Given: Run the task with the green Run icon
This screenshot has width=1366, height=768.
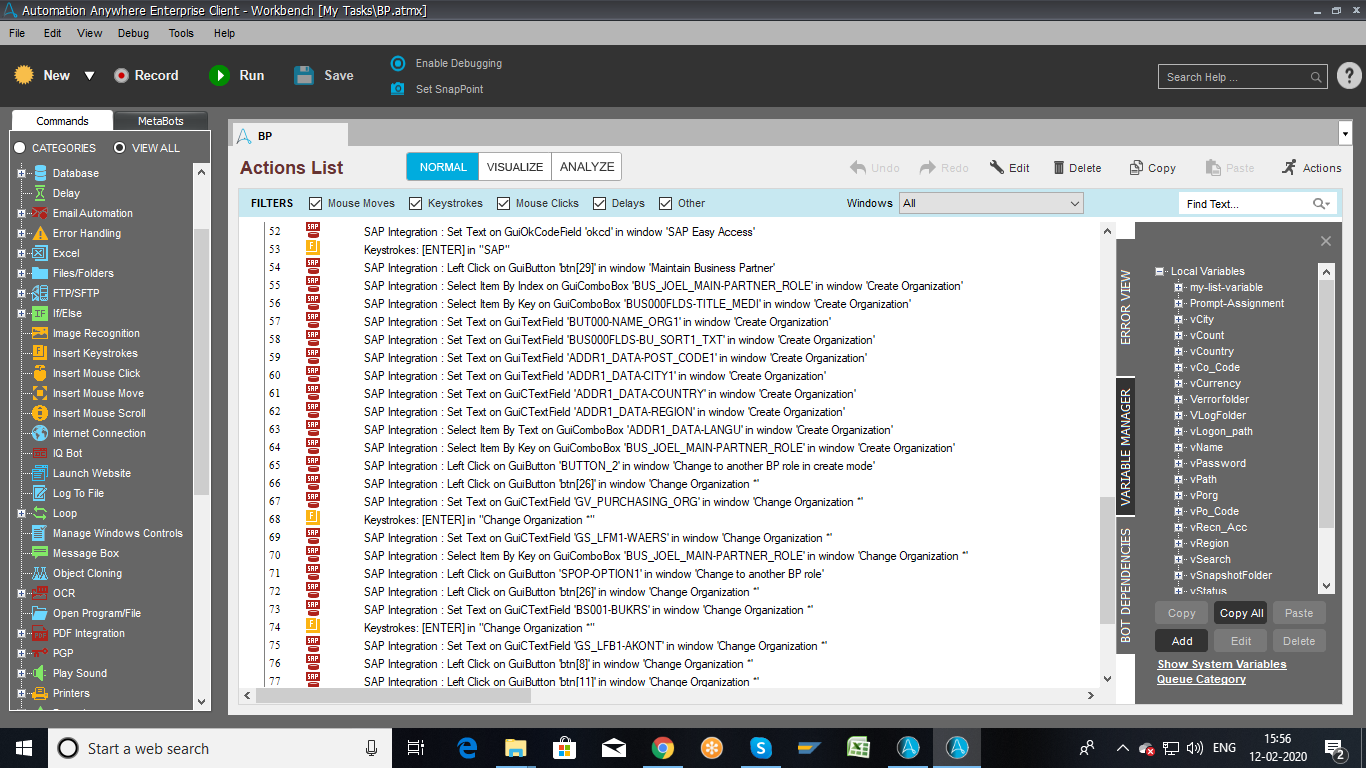Looking at the screenshot, I should (219, 75).
